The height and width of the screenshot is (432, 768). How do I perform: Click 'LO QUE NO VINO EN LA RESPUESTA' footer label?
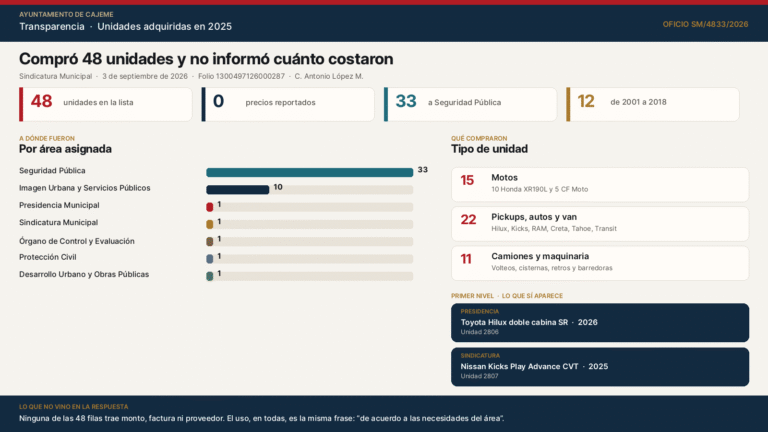tap(73, 407)
